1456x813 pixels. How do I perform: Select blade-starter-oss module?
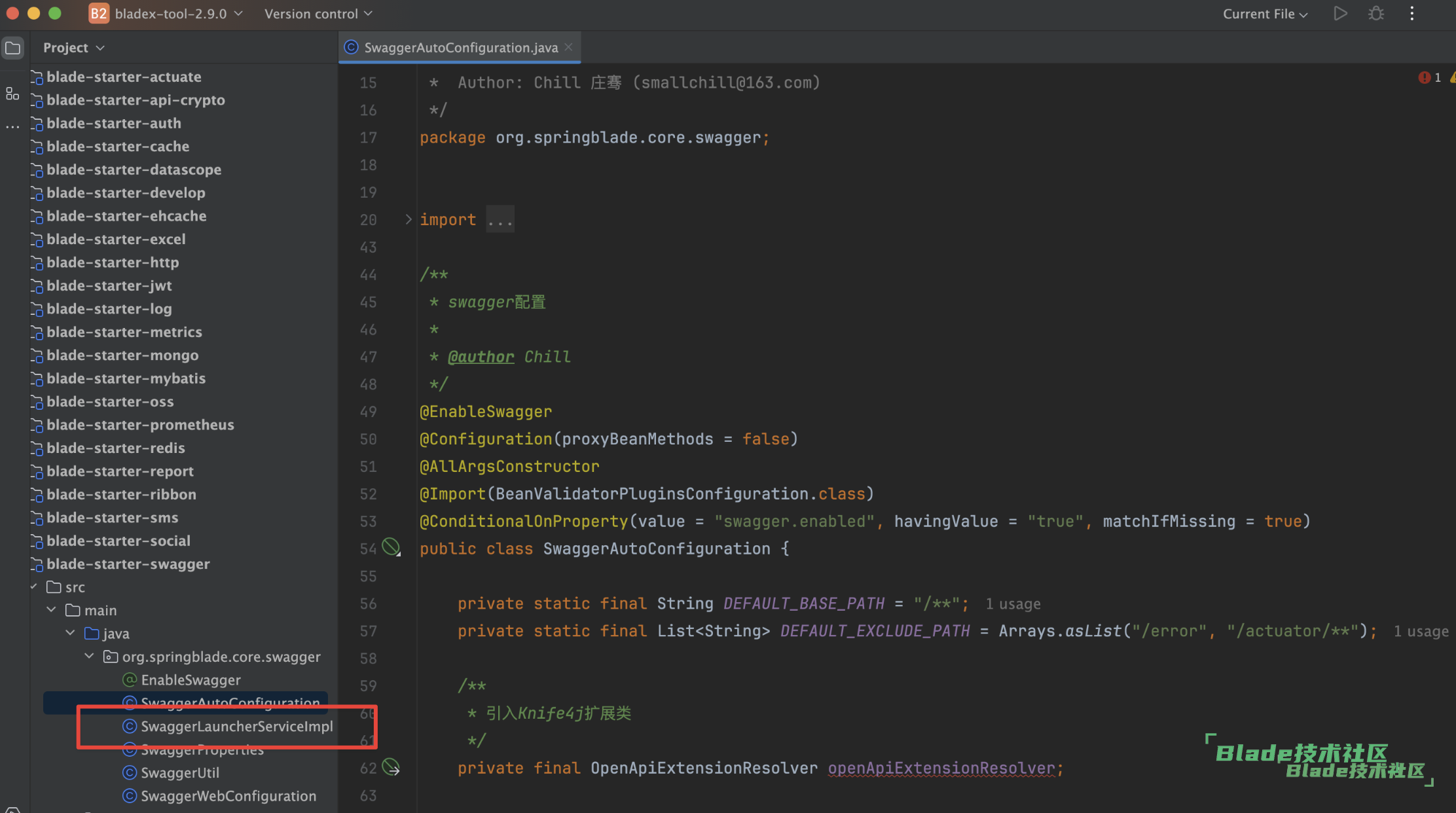pyautogui.click(x=110, y=402)
